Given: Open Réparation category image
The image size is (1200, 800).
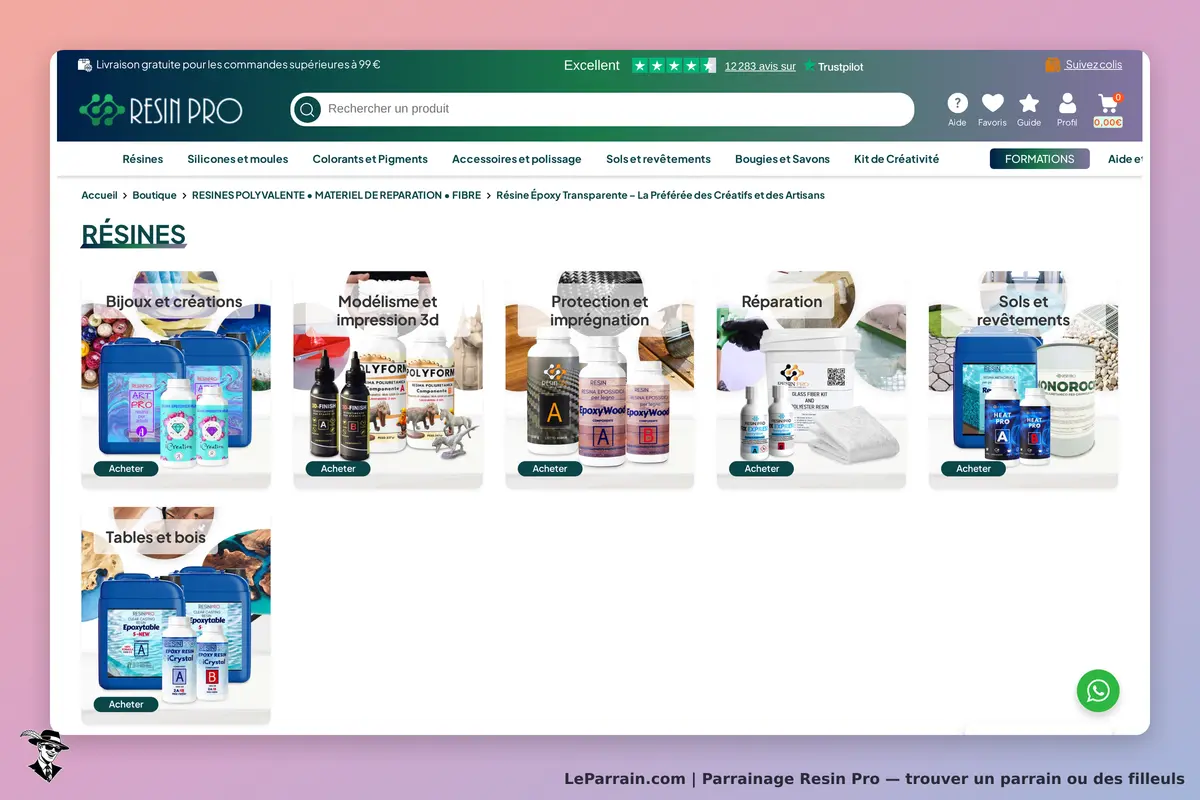Looking at the screenshot, I should [812, 380].
